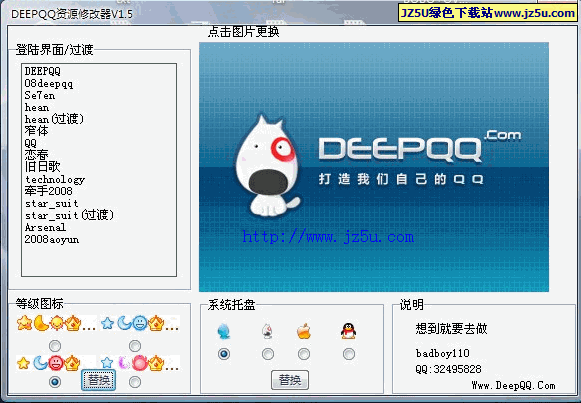Click 替换 button in 系统托盘 panel
Screen dimensions: 581x403
pos(290,380)
